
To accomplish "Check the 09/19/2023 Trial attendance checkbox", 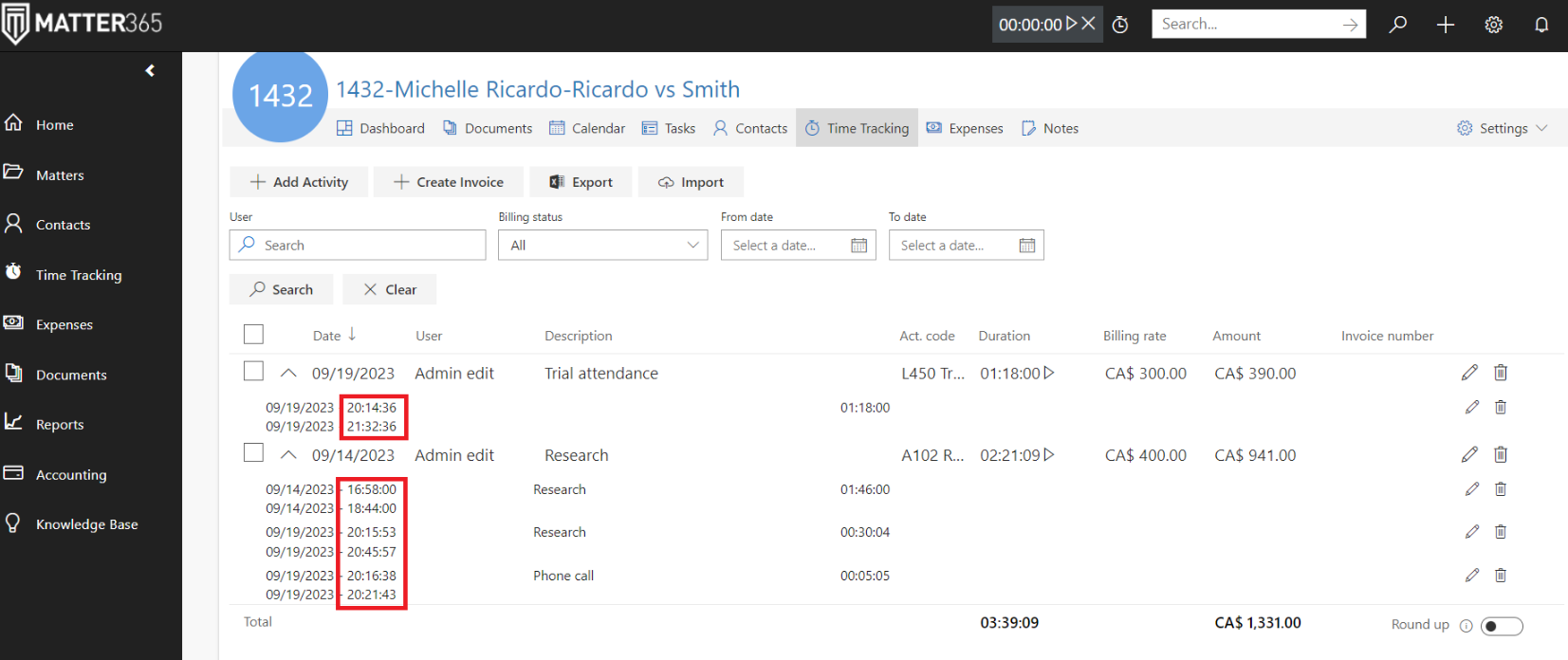I will click(x=253, y=371).
